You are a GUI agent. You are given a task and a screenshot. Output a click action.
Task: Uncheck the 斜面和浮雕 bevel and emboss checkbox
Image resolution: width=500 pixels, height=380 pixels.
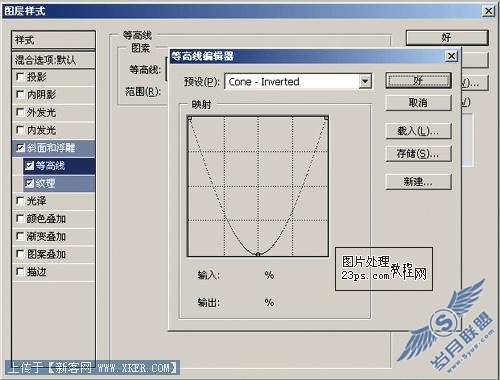click(x=20, y=148)
